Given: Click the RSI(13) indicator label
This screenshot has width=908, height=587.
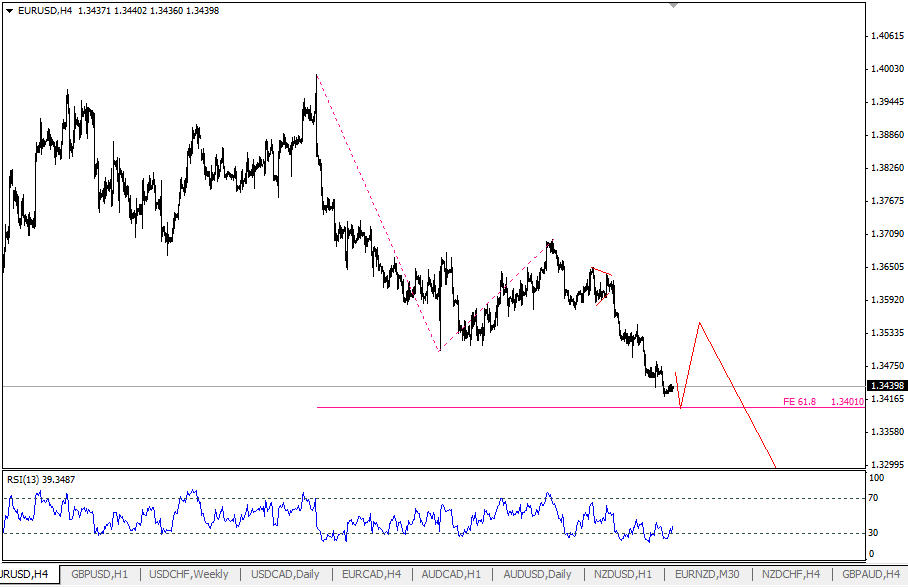Looking at the screenshot, I should pyautogui.click(x=40, y=479).
